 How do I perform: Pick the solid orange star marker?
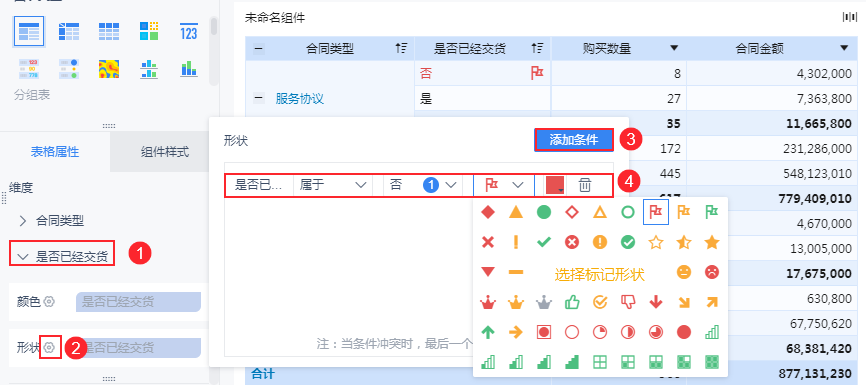pos(712,242)
